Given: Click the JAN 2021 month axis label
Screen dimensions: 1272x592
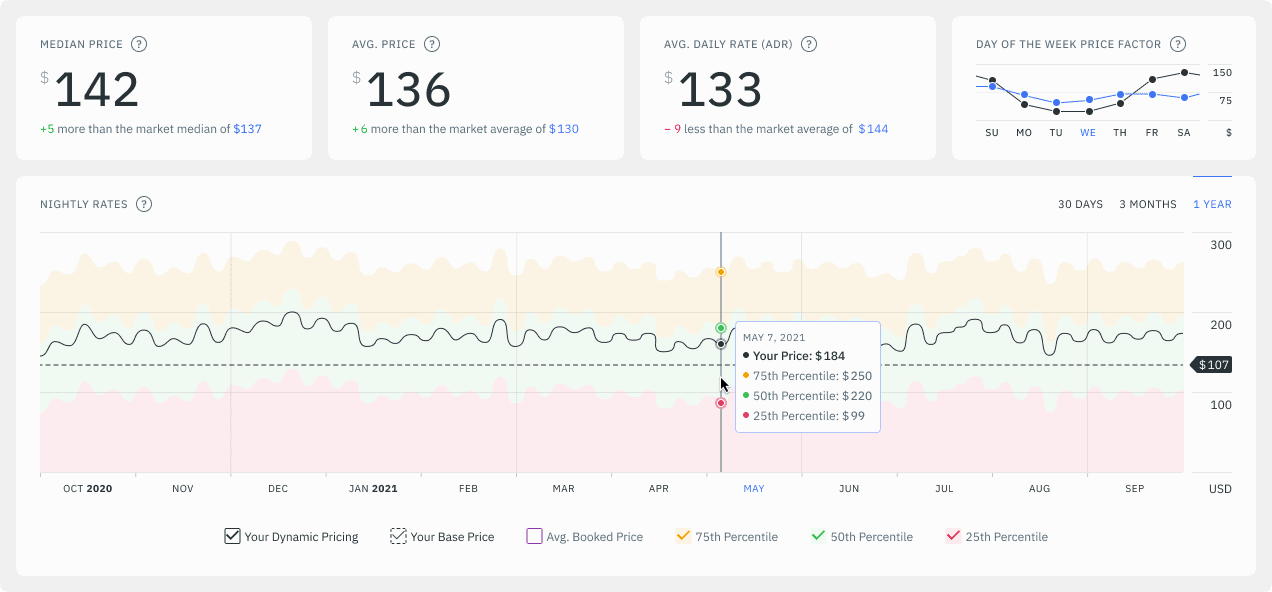Looking at the screenshot, I should click(x=373, y=489).
